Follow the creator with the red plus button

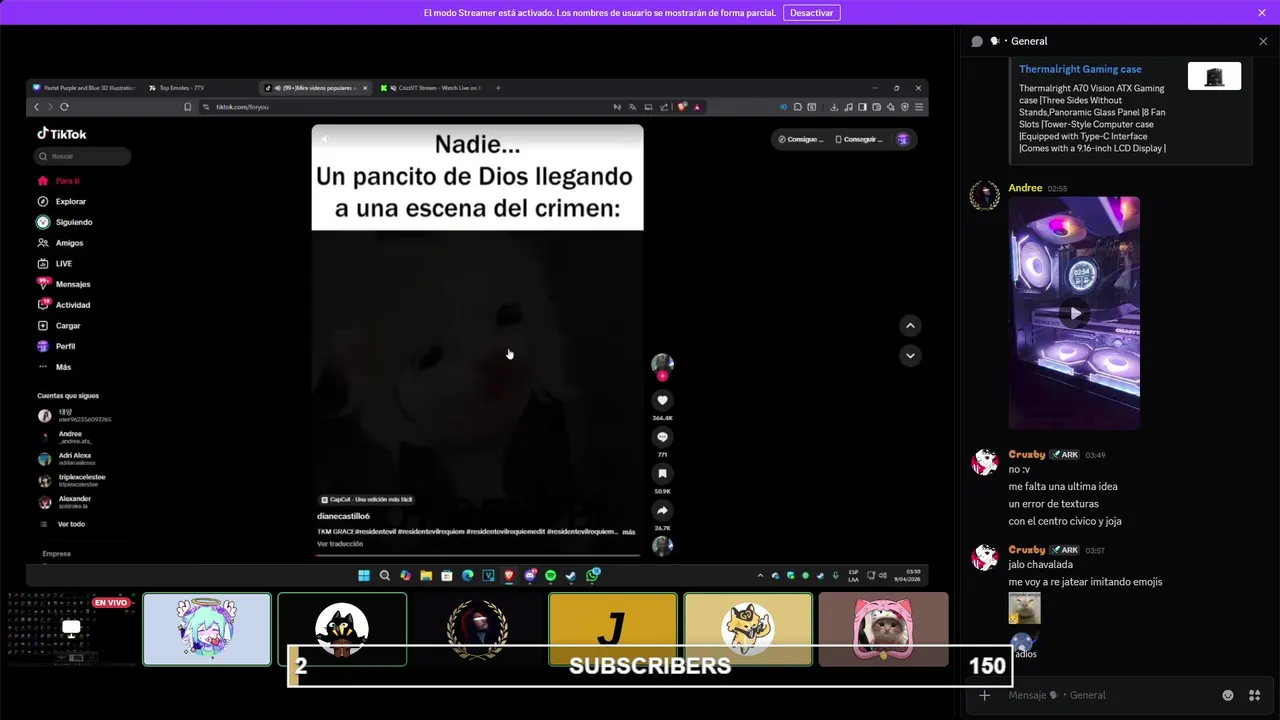662,376
